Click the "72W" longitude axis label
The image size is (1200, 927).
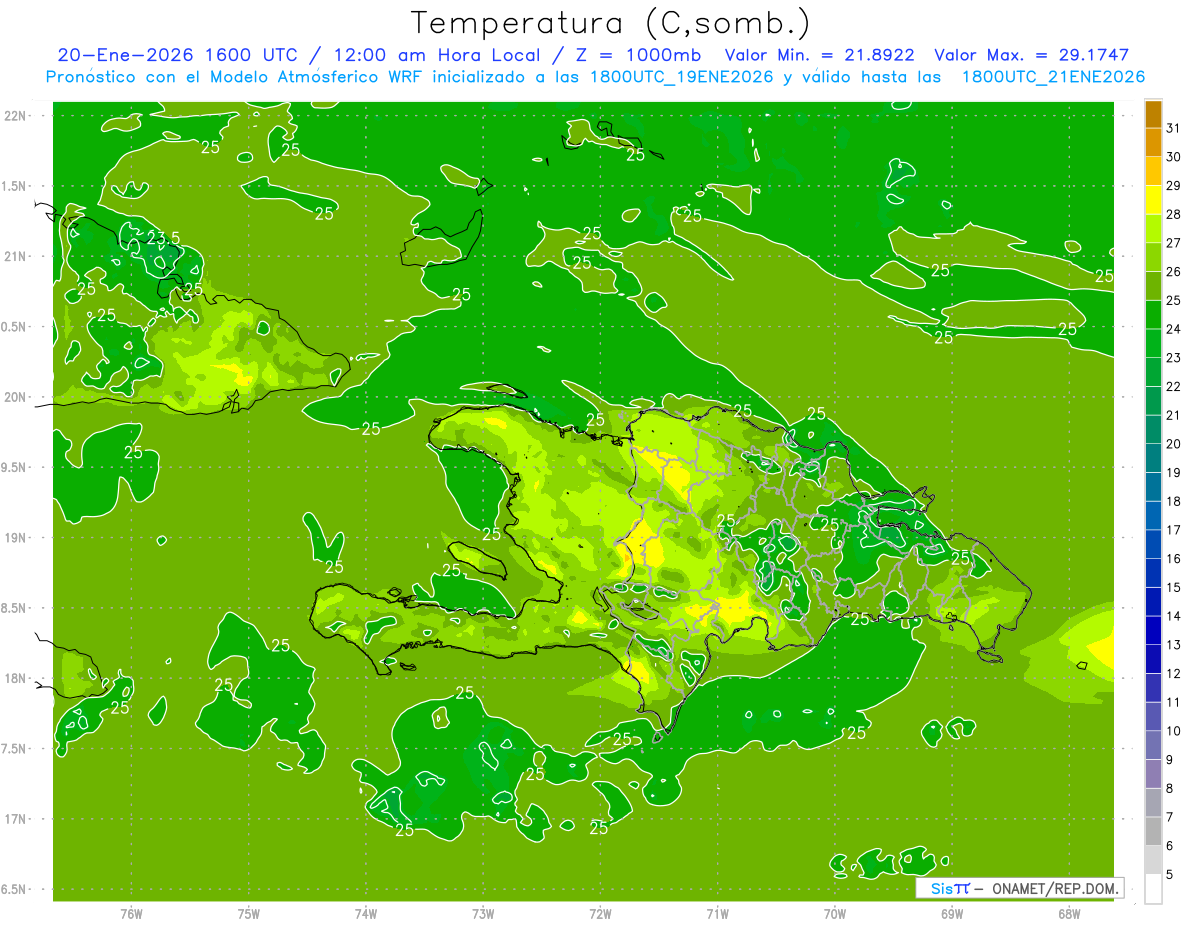coord(600,913)
